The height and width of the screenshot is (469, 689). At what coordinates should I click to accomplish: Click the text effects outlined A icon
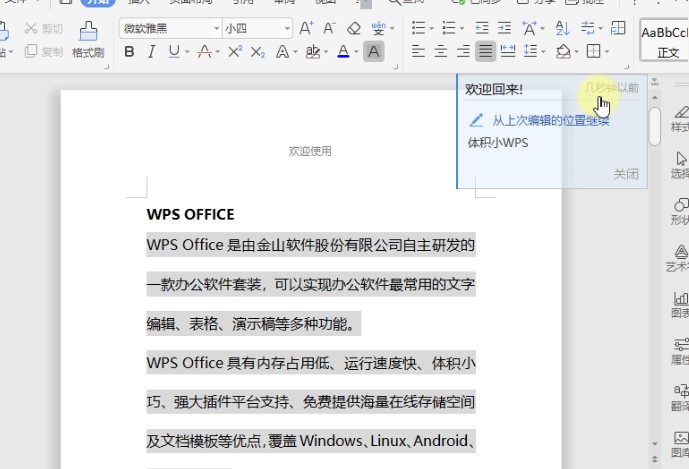click(x=282, y=52)
